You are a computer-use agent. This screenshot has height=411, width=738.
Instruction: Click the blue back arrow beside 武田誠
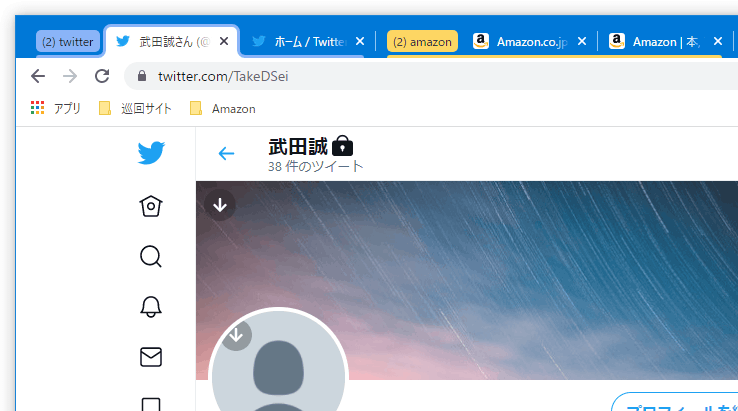coord(226,153)
